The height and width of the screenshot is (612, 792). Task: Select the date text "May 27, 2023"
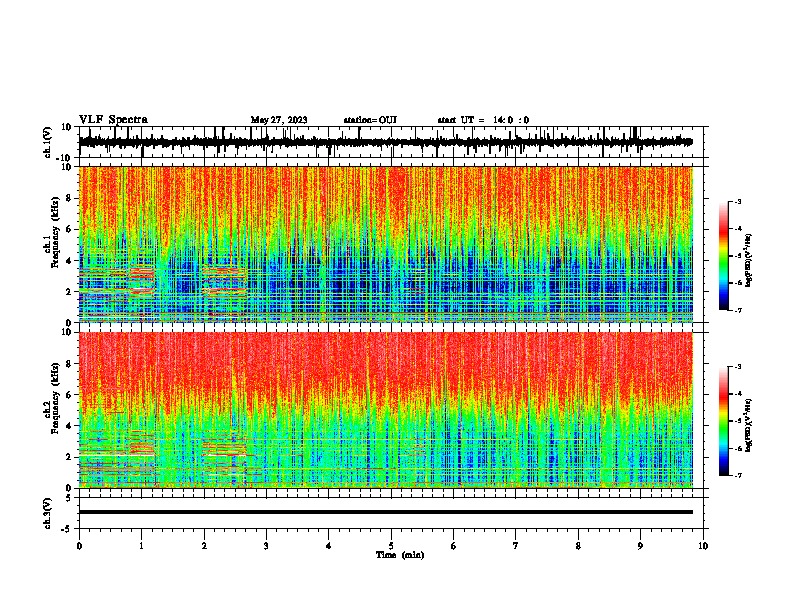tap(279, 120)
